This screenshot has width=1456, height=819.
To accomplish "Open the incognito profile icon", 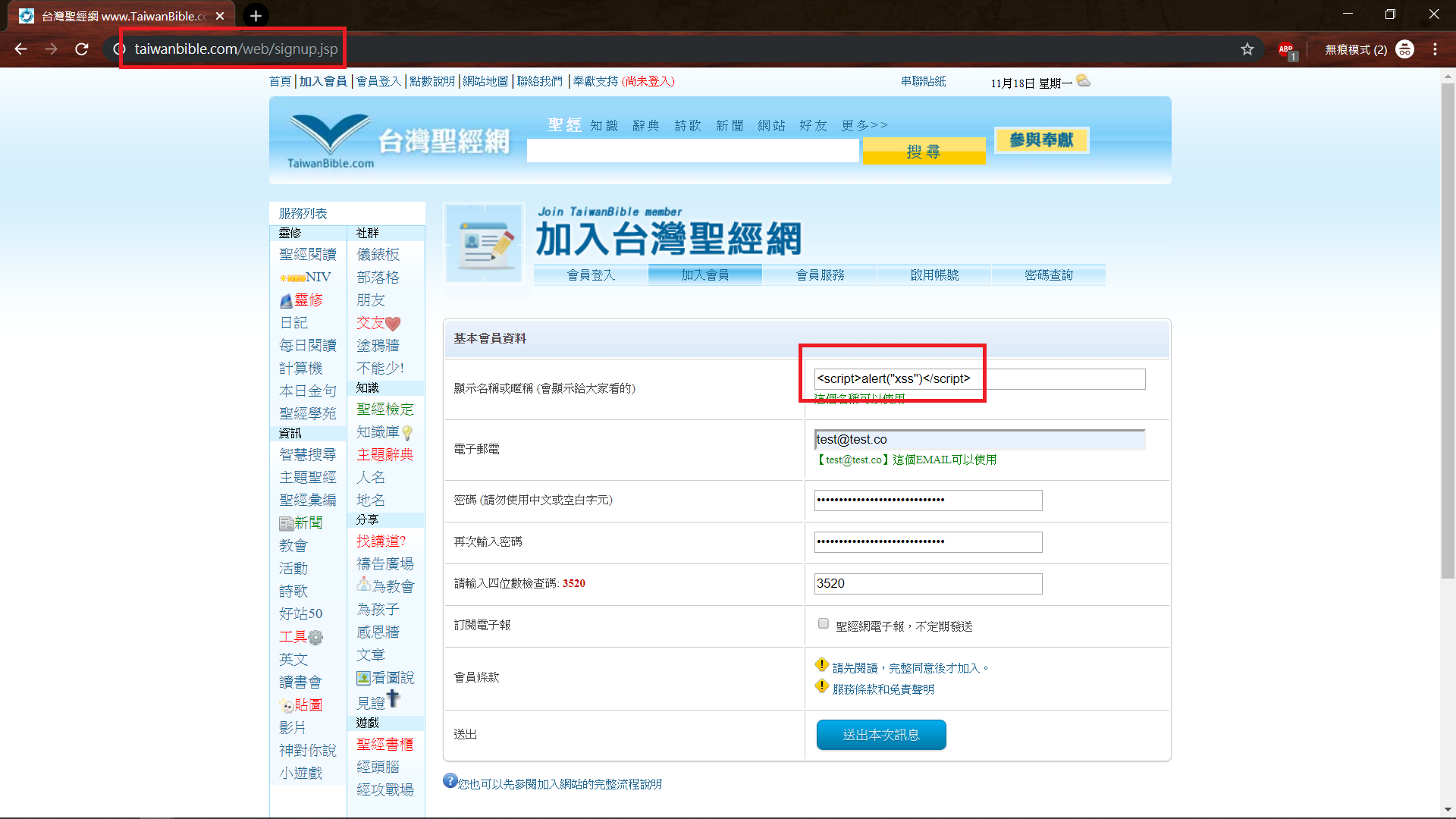I will (1404, 49).
